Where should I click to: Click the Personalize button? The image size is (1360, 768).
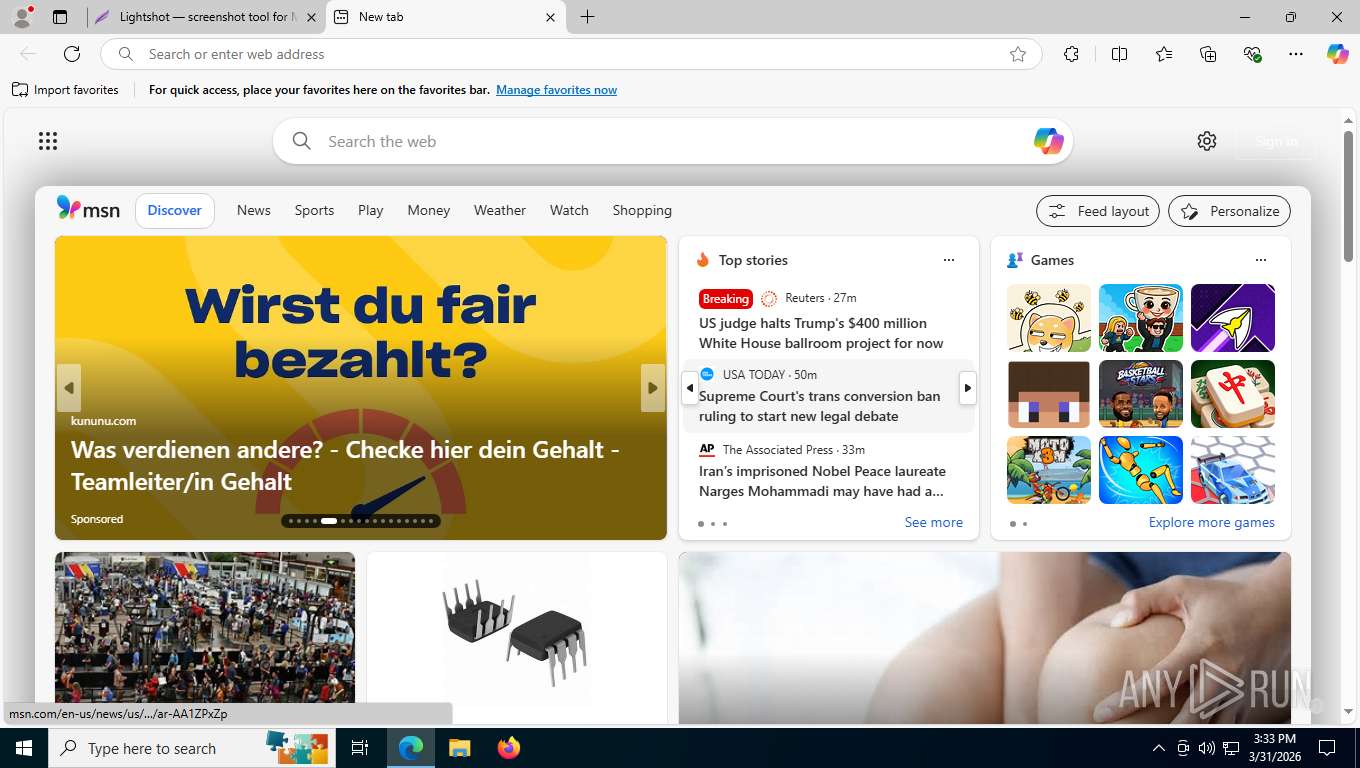coord(1230,211)
